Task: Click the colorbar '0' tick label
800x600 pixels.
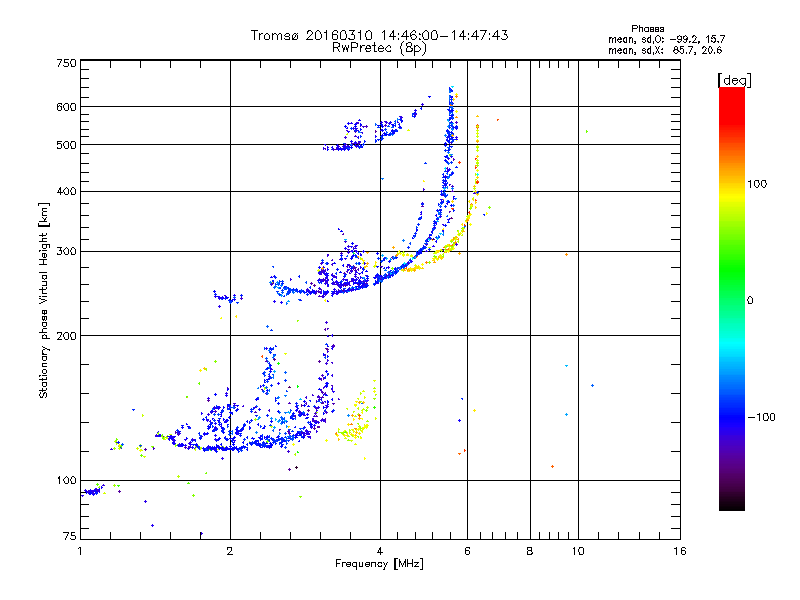Action: 750,300
